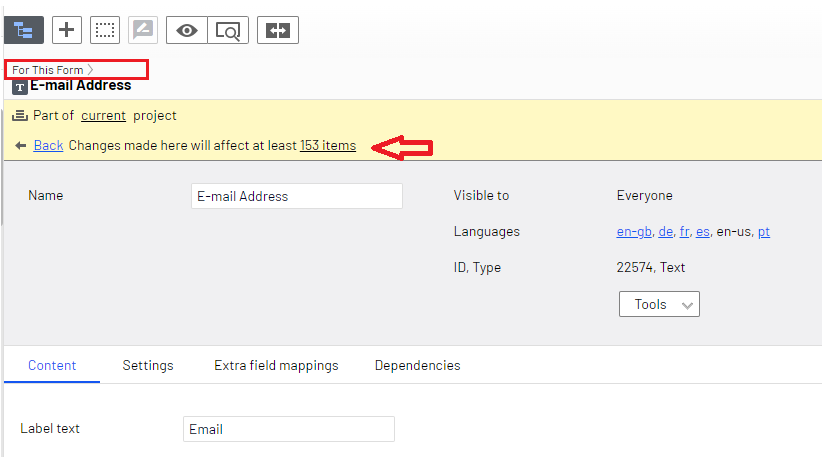
Task: Click the en-gb language link
Action: [x=632, y=232]
